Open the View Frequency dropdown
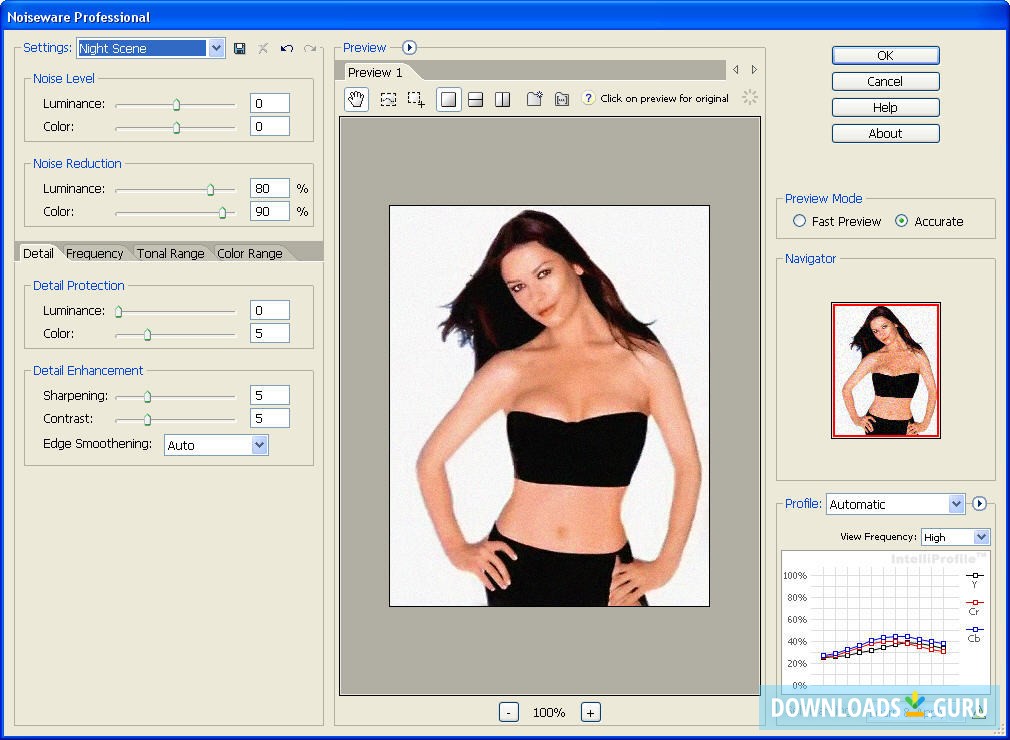Viewport: 1010px width, 740px height. pos(980,537)
